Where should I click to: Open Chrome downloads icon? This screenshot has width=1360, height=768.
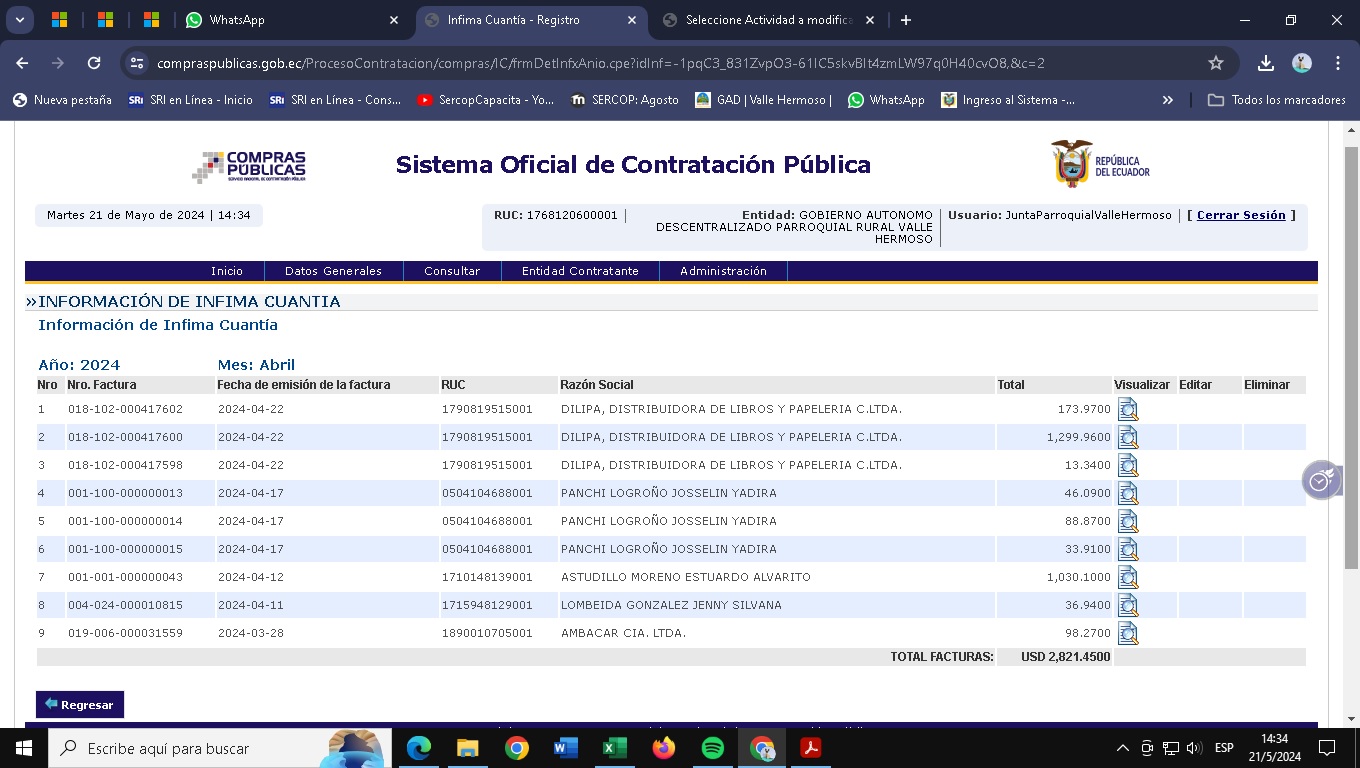click(1265, 63)
